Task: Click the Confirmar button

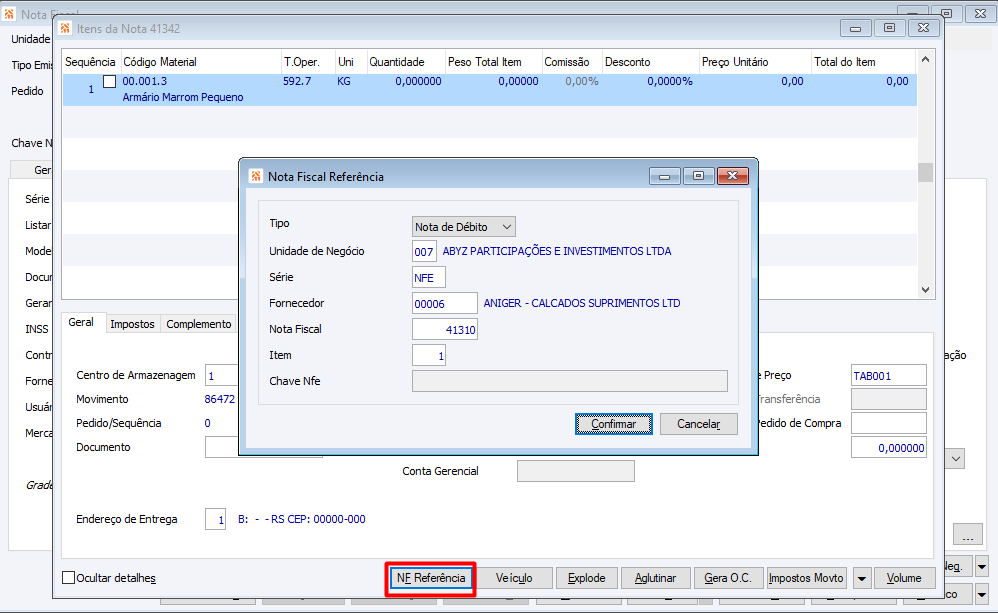Action: pos(614,424)
